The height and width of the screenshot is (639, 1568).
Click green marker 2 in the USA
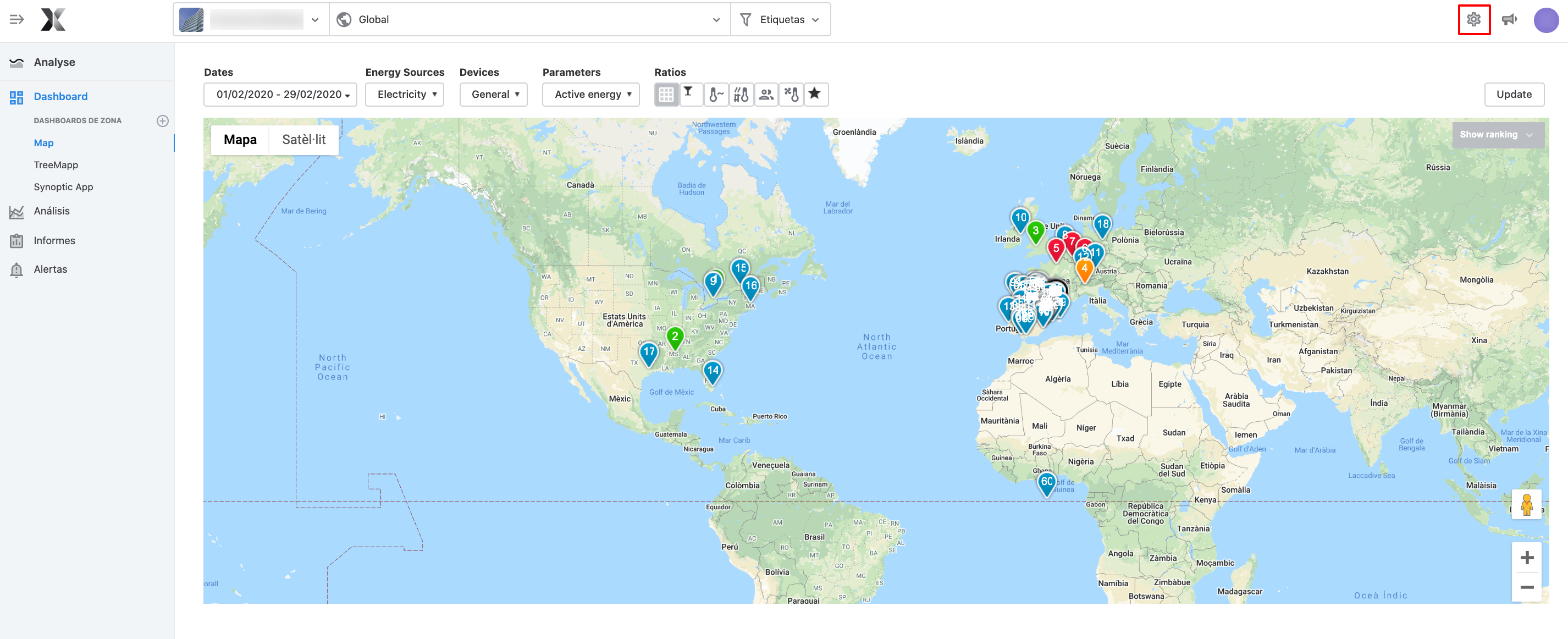click(x=675, y=338)
